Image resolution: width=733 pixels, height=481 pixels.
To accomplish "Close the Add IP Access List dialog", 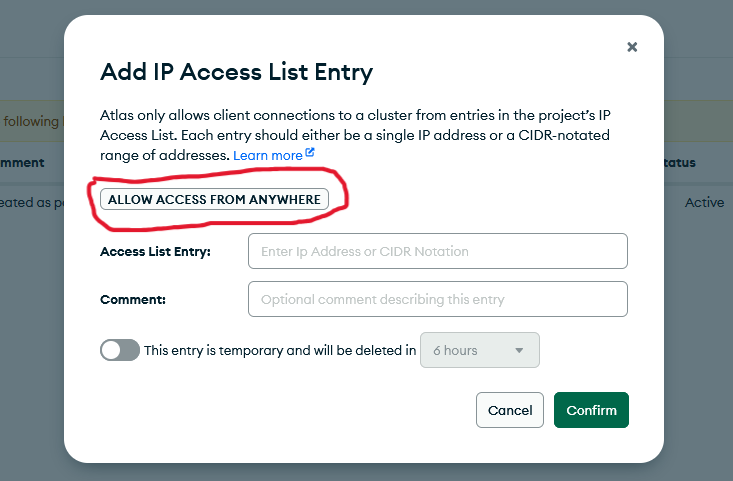I will (632, 47).
